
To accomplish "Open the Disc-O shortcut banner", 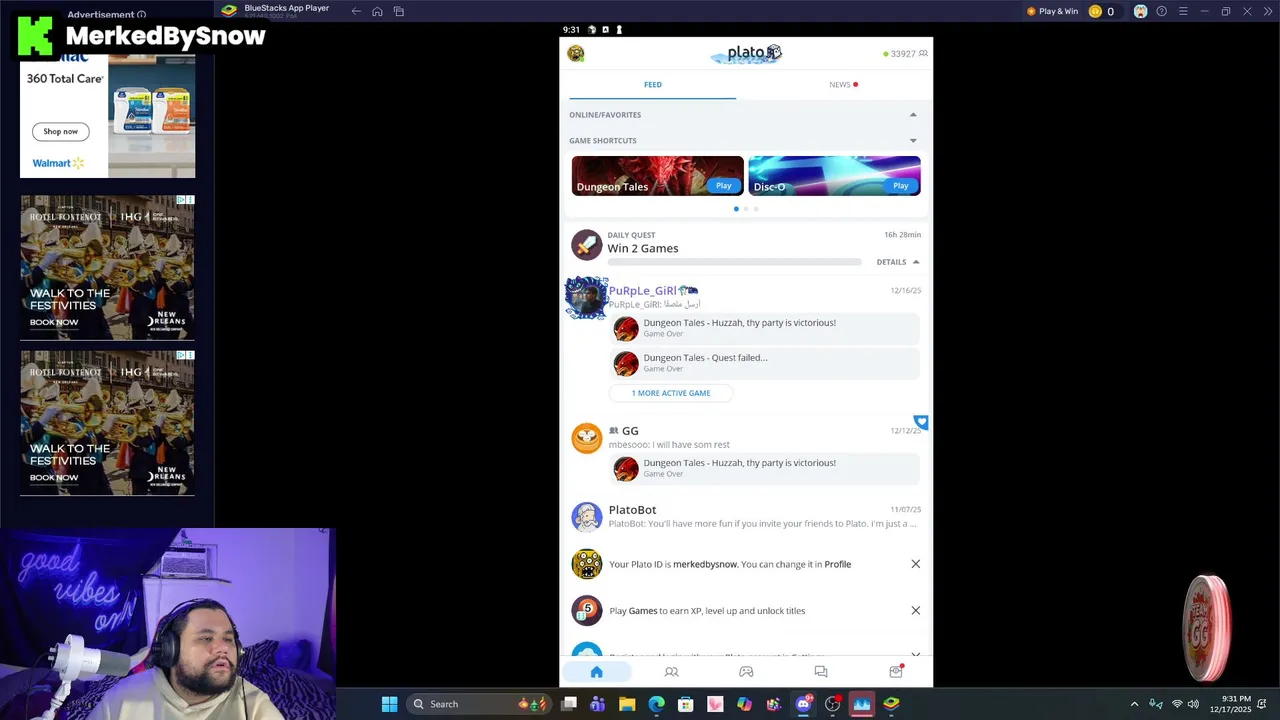I will pos(834,176).
